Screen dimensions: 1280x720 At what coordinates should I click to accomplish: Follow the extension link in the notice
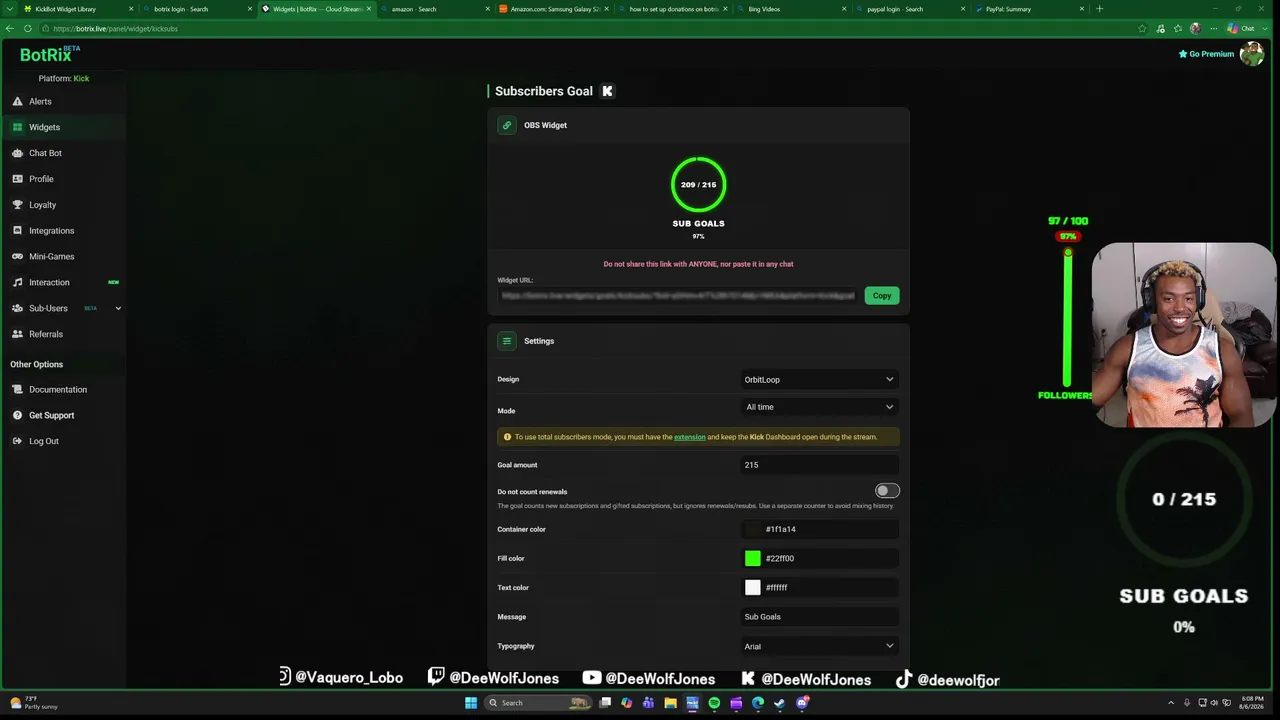pos(690,437)
